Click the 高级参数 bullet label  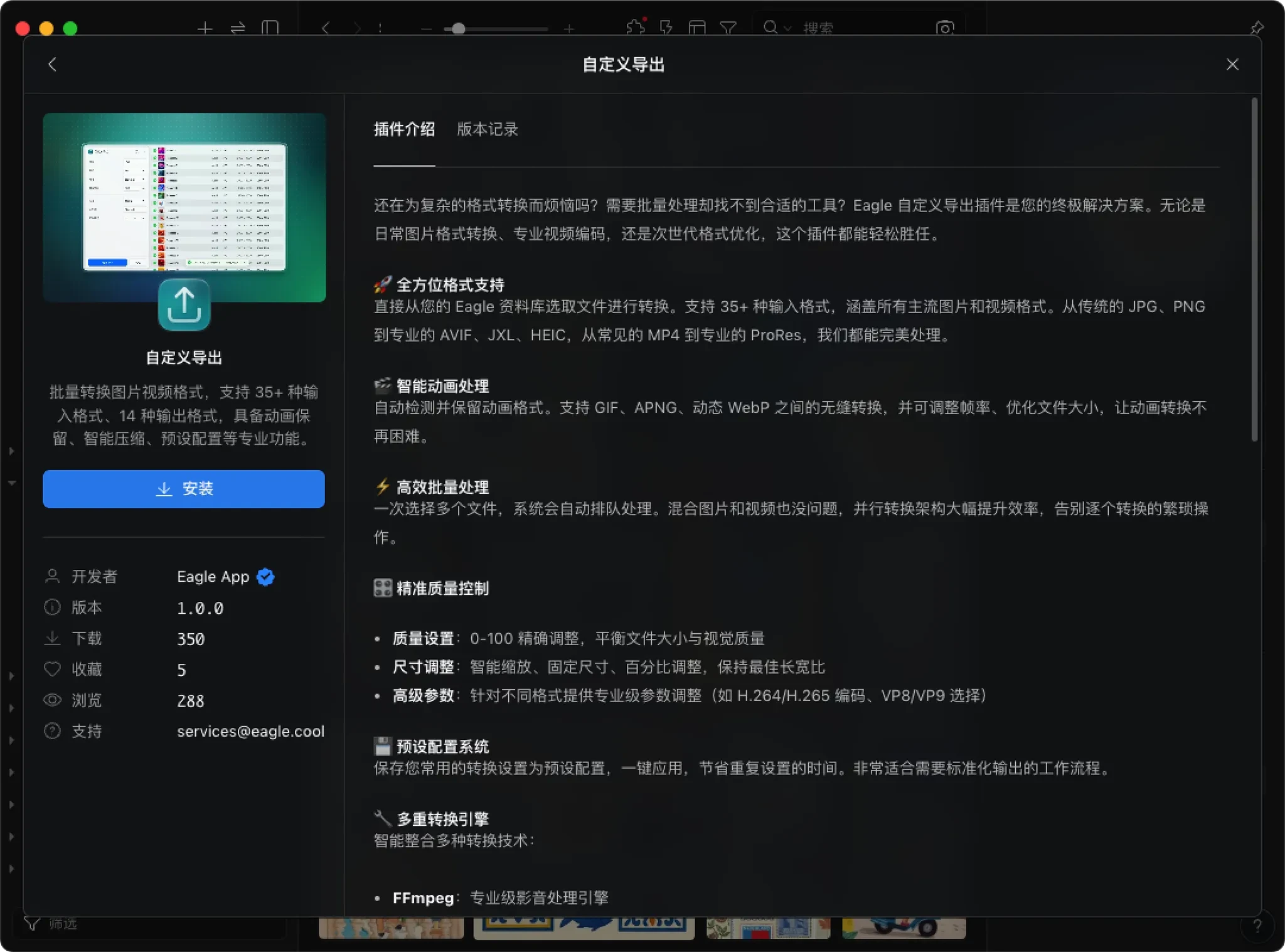(x=423, y=695)
